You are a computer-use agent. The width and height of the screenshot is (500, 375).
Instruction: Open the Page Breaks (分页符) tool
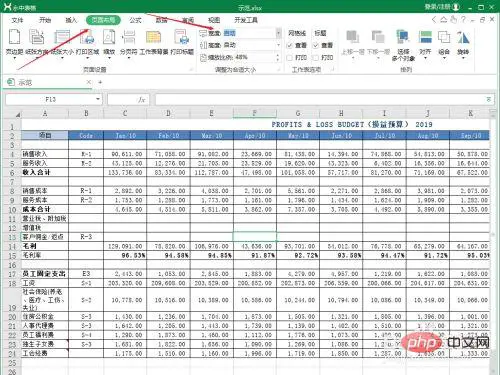[x=129, y=43]
